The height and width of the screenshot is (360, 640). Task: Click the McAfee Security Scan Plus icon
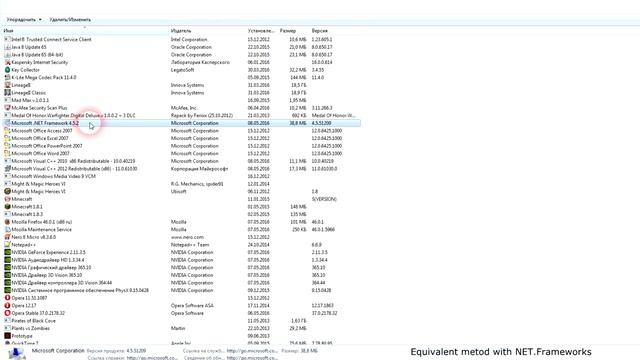click(7, 108)
